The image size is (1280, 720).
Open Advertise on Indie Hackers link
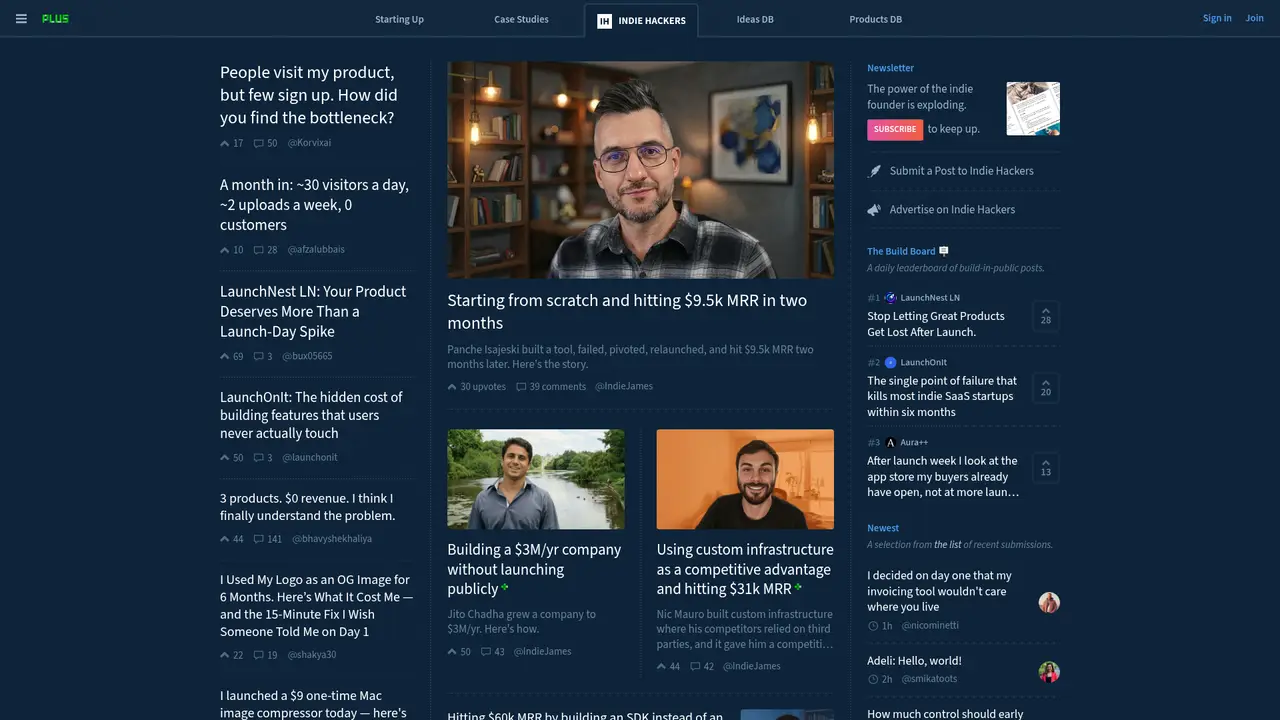(x=952, y=210)
